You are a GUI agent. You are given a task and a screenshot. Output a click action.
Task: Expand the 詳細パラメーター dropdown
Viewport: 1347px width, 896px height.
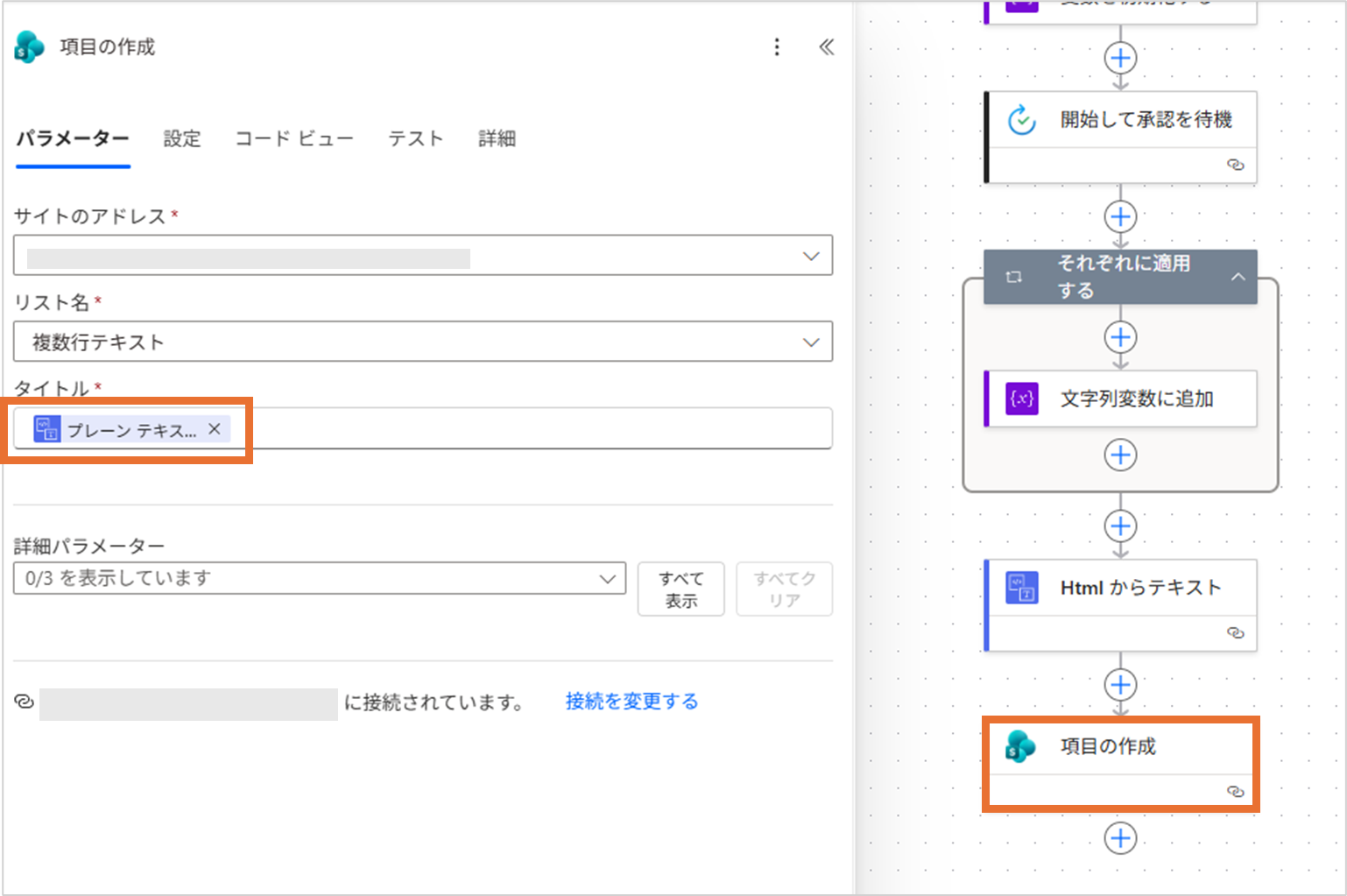point(607,579)
